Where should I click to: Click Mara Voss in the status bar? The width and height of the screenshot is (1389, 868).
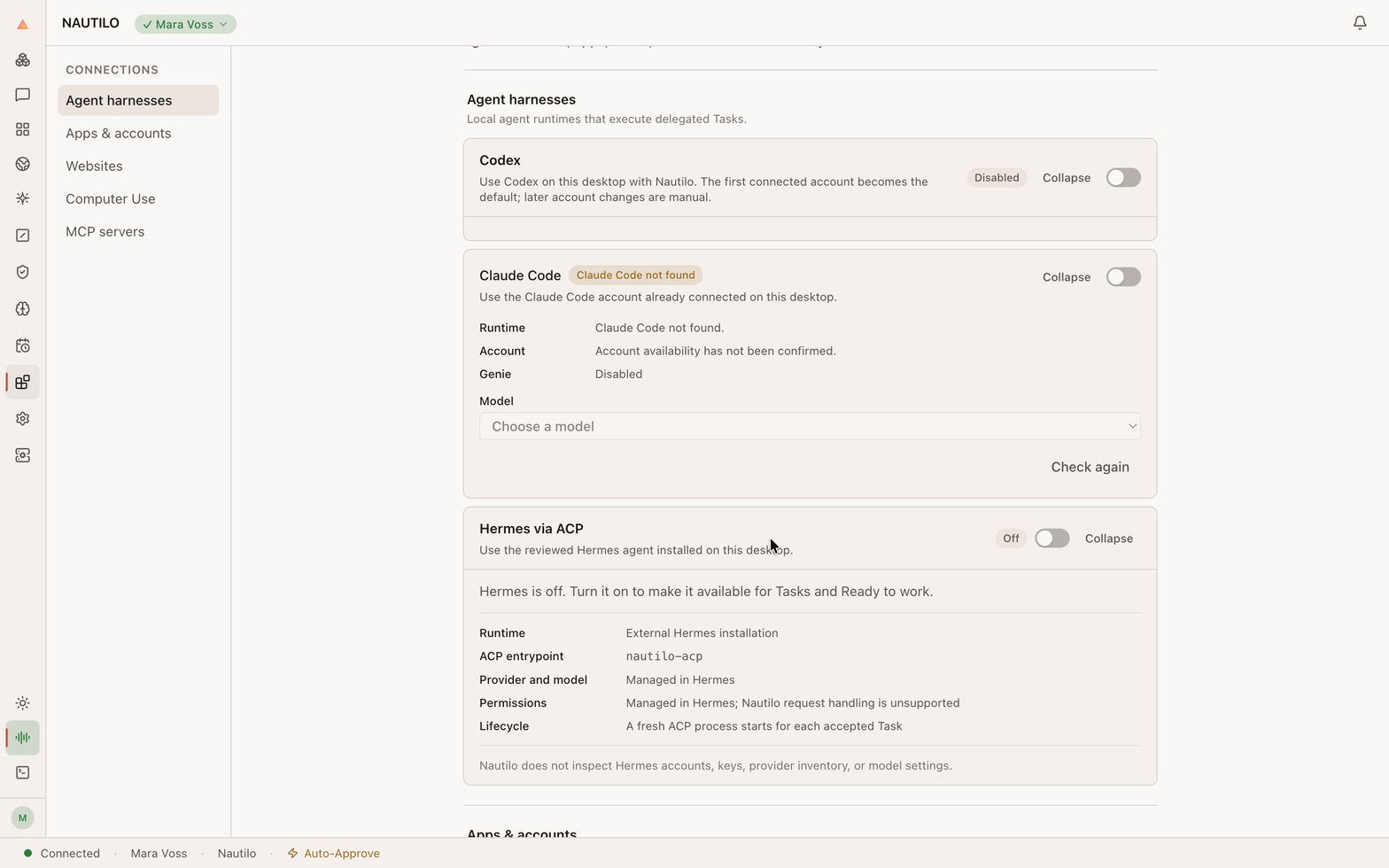[x=159, y=854]
